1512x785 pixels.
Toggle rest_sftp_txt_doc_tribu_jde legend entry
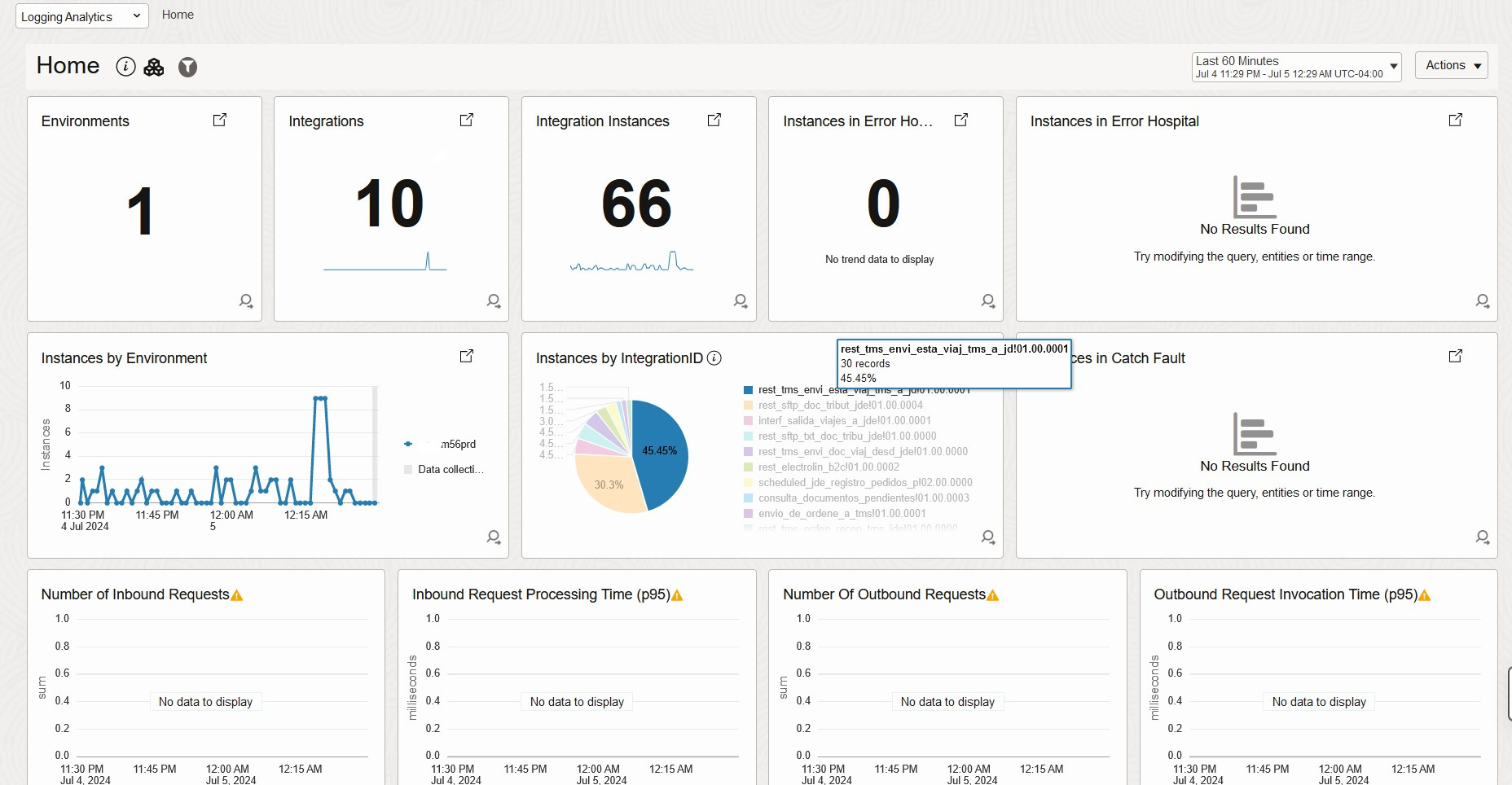click(x=840, y=436)
